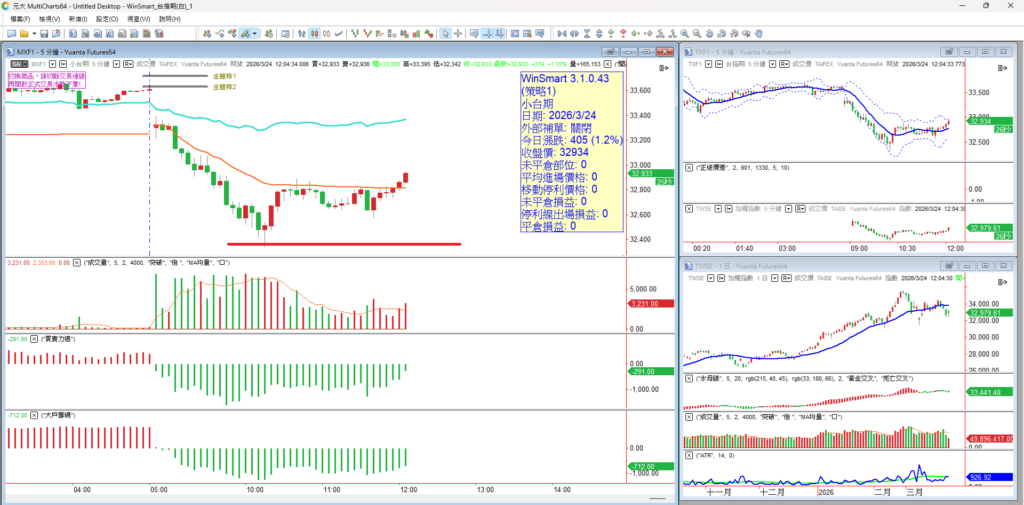Image resolution: width=1024 pixels, height=505 pixels.
Task: Switch chart style to candlestick icon
Action: (x=315, y=33)
